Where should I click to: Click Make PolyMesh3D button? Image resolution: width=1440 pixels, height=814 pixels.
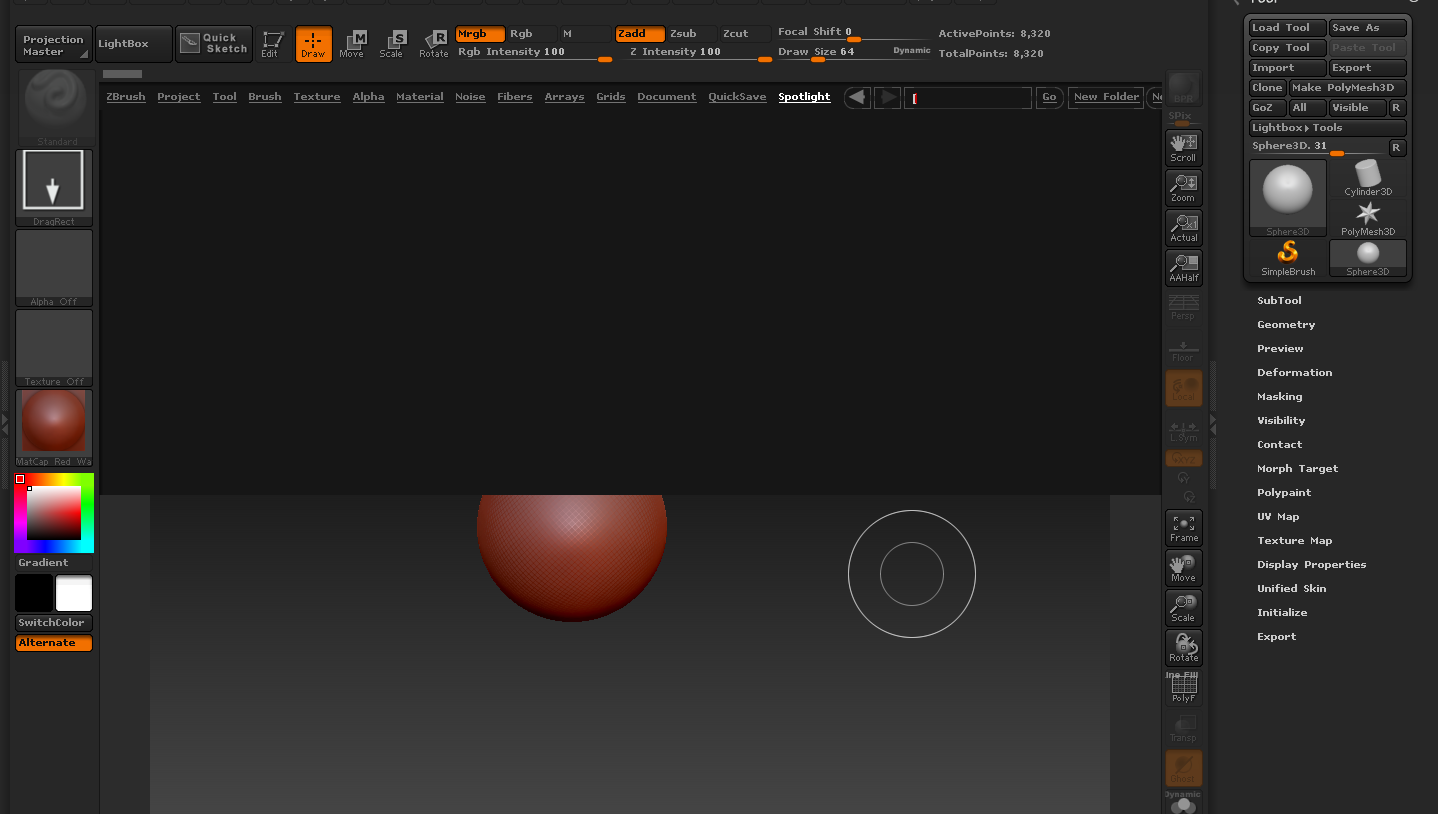click(1348, 88)
